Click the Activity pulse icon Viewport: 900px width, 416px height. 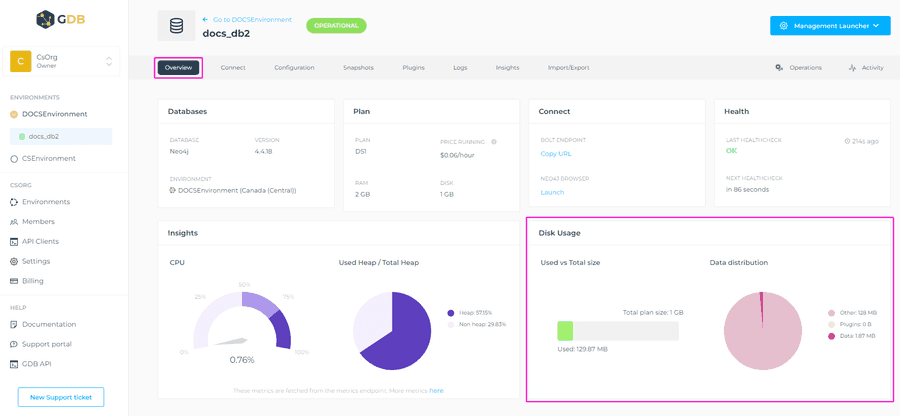(x=852, y=68)
